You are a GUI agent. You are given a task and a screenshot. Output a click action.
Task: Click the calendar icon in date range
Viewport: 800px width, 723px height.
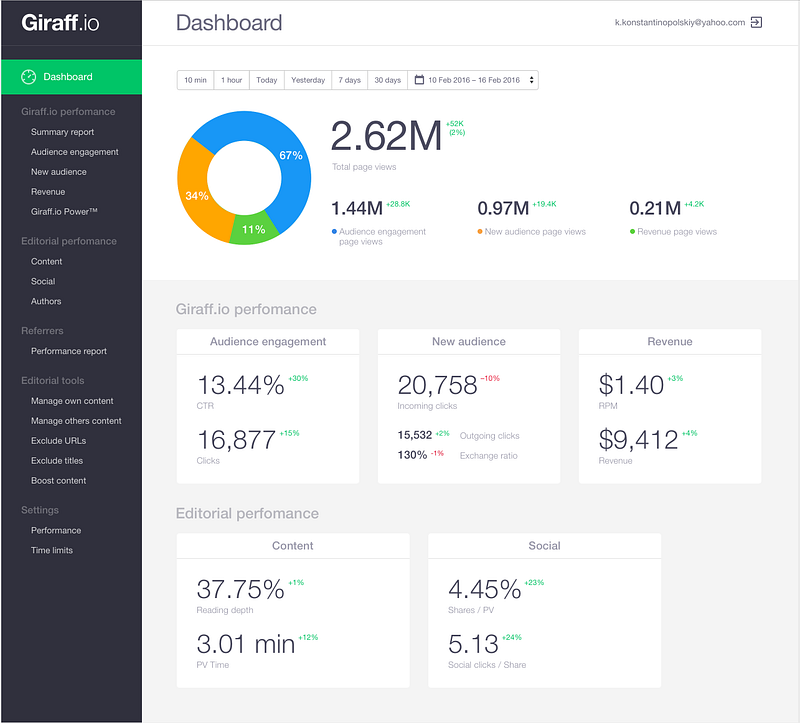(x=419, y=80)
